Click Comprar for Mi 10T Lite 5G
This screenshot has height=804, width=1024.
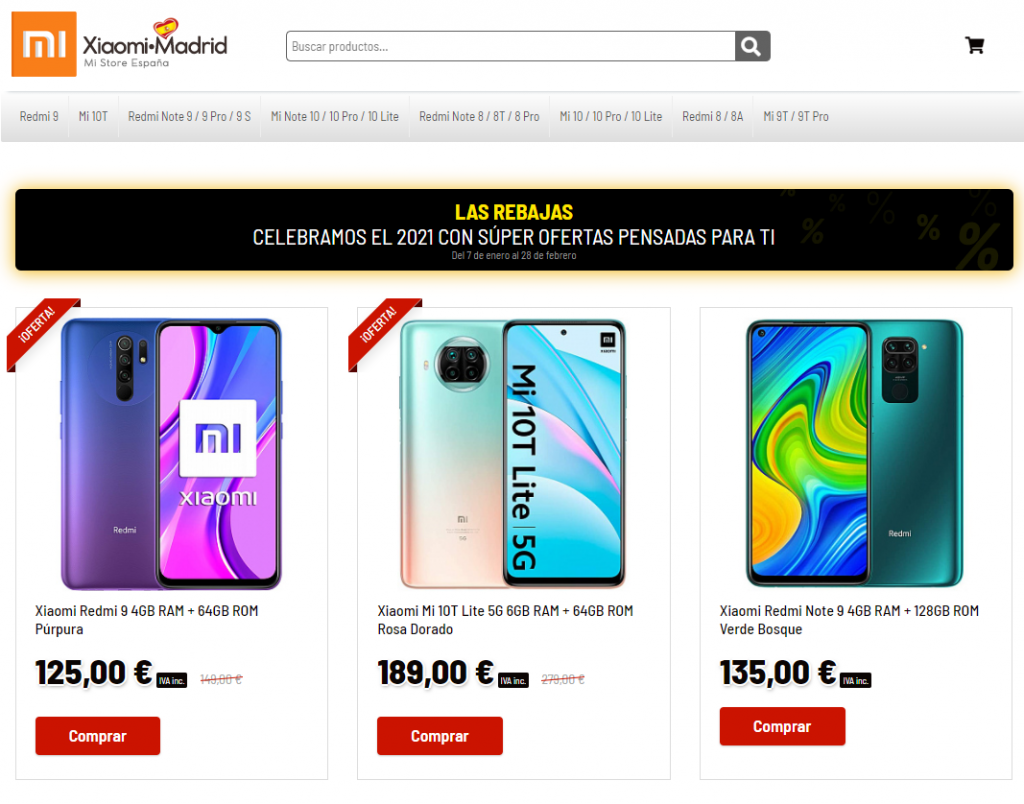point(440,736)
